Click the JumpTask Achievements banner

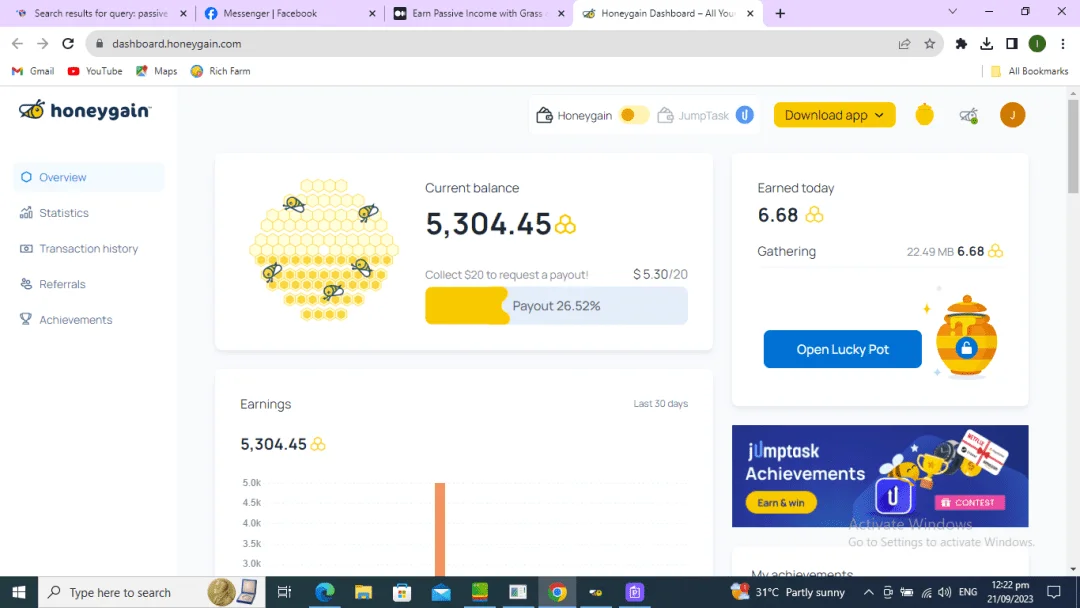point(880,476)
